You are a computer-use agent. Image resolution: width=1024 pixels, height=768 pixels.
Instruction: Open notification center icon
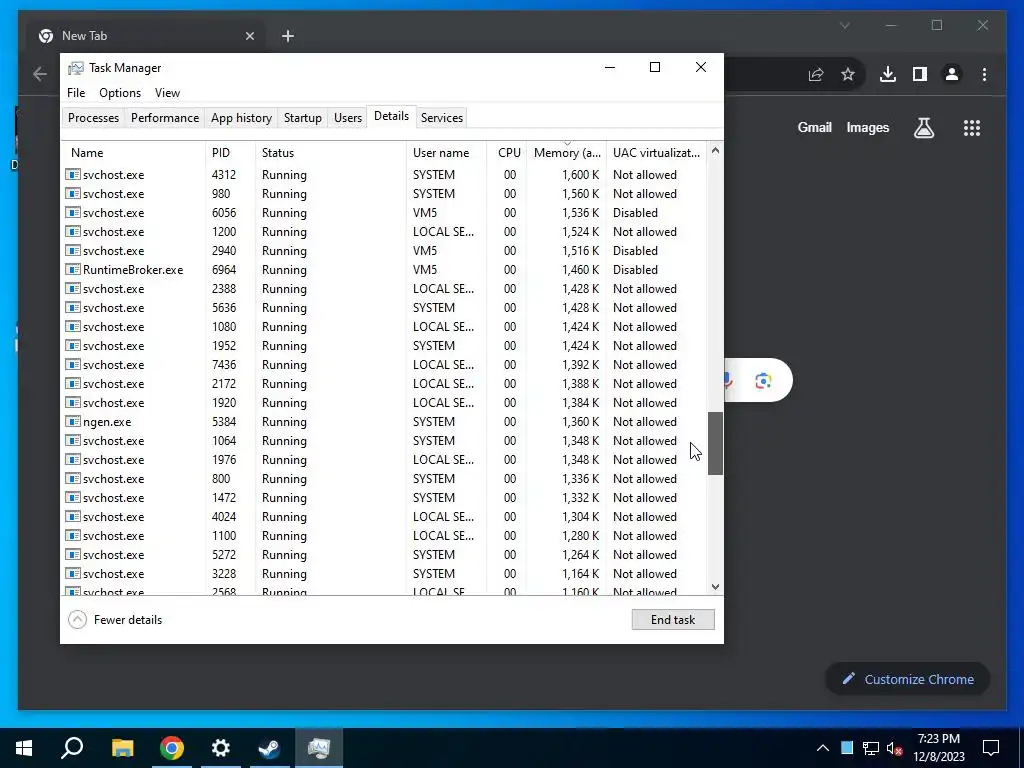(x=991, y=748)
